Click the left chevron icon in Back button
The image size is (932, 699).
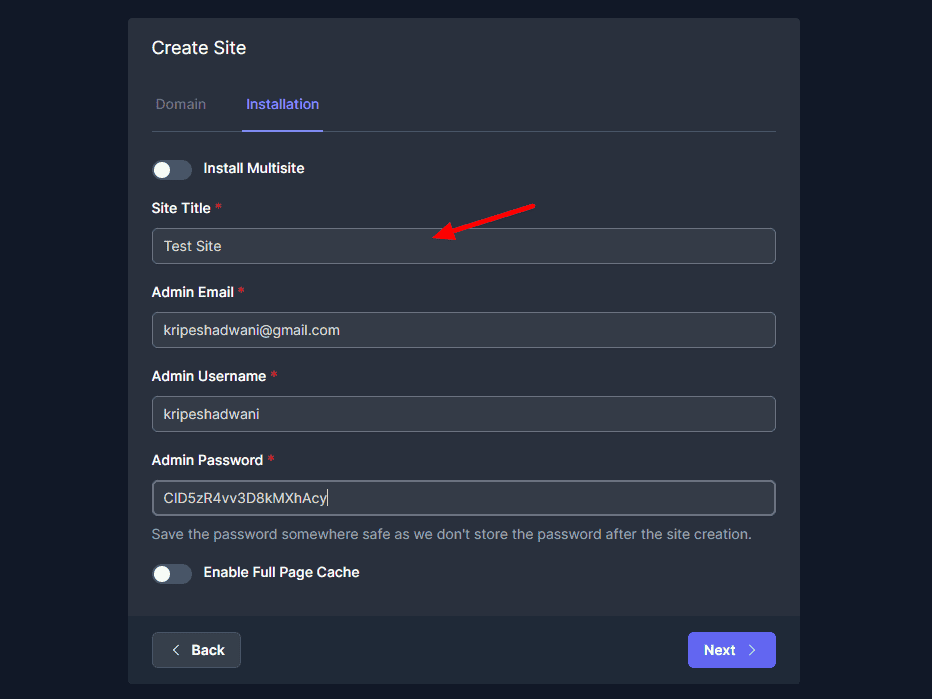(177, 650)
